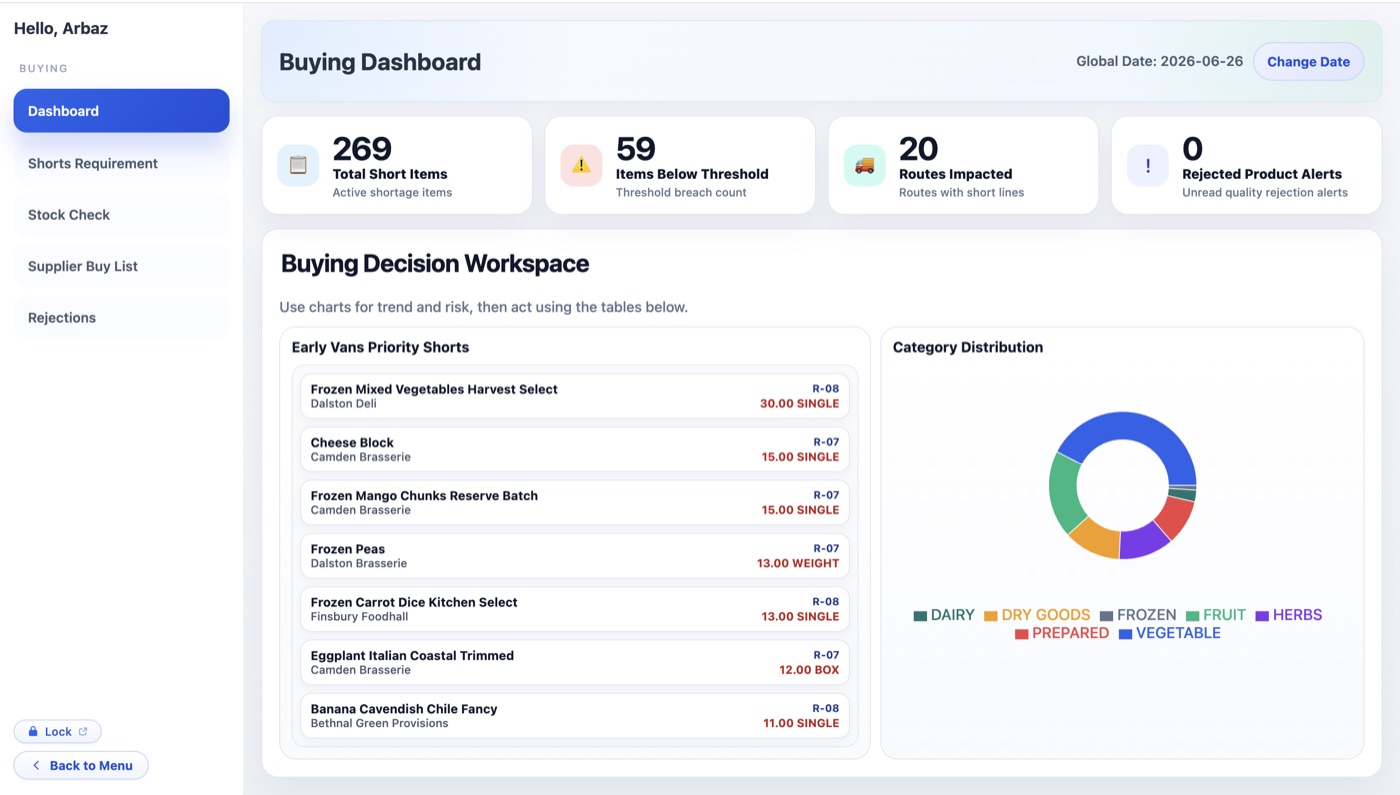Toggle the FRUIT legend swatch

point(1193,616)
